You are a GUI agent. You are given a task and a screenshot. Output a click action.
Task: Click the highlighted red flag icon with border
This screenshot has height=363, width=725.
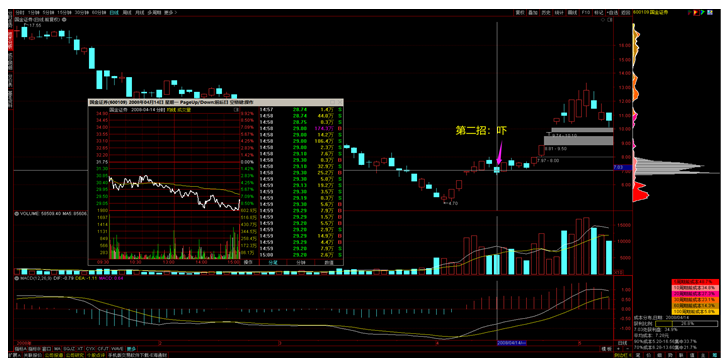click(x=696, y=12)
